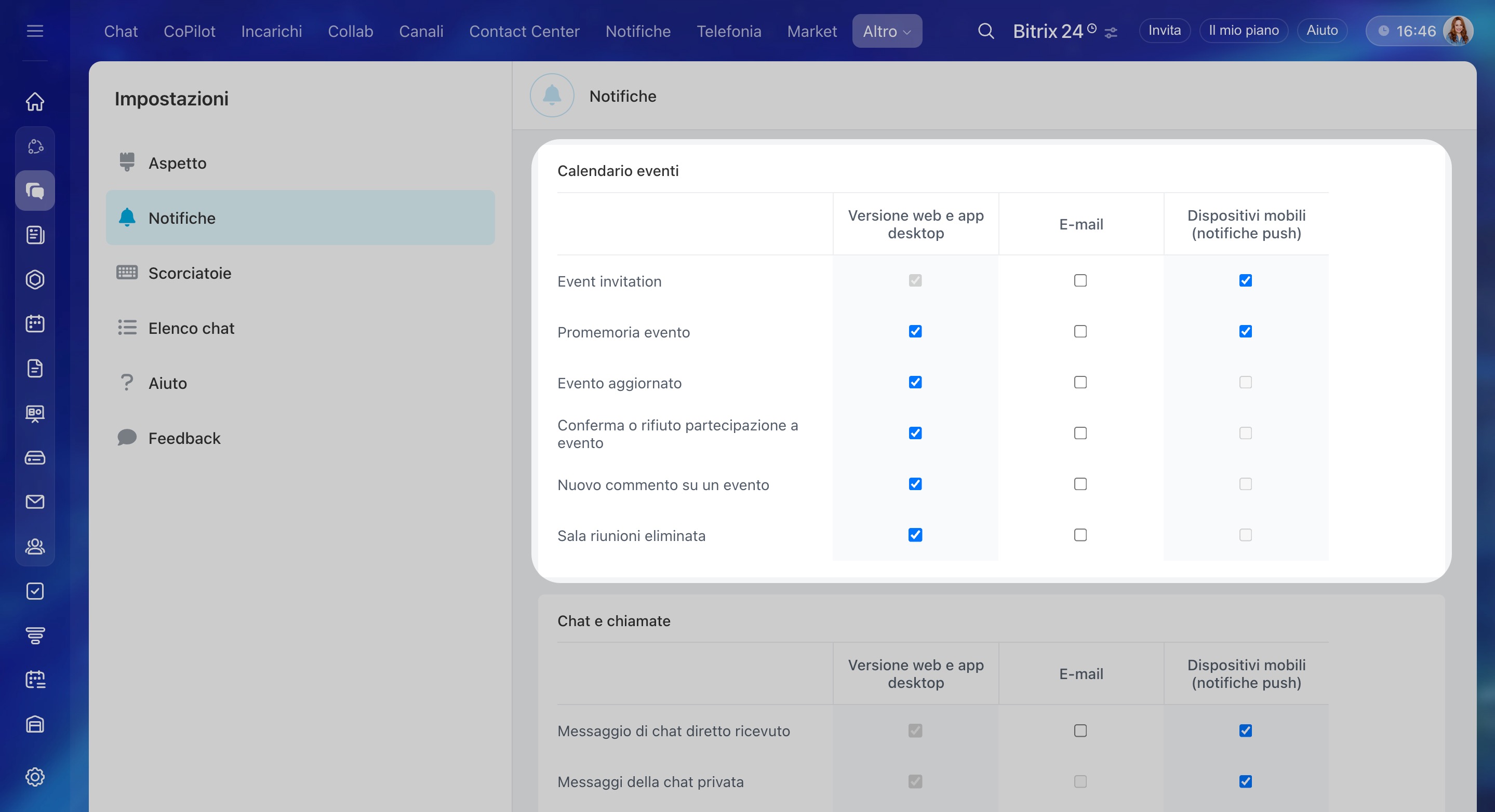Open the hamburger menu icon
1495x812 pixels.
(x=35, y=31)
